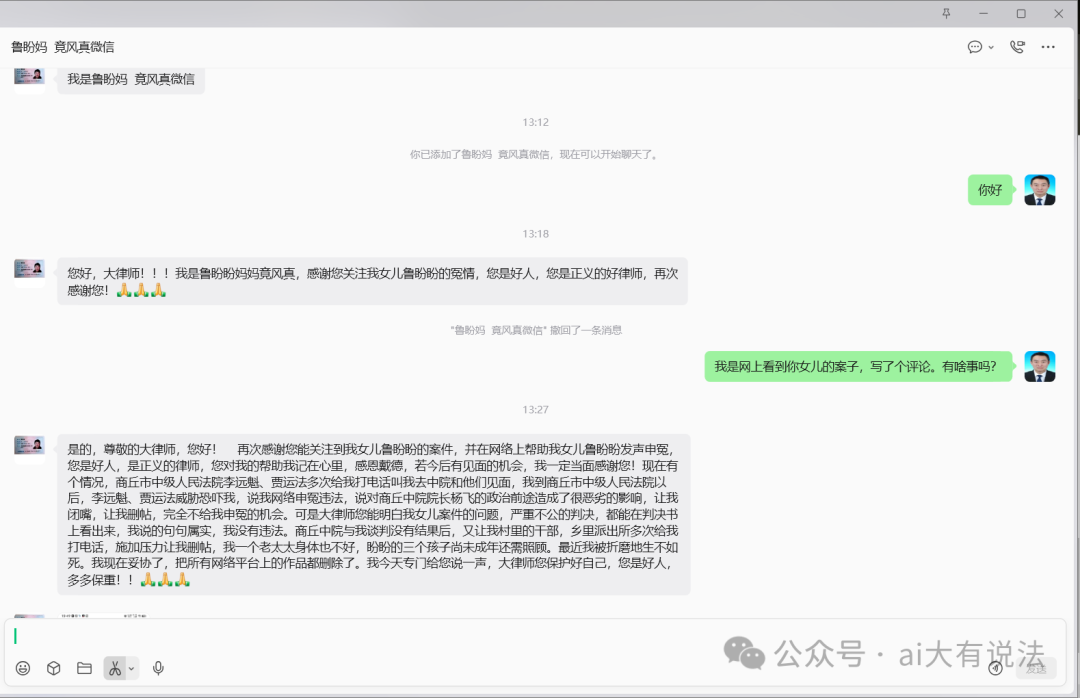Image resolution: width=1080 pixels, height=698 pixels.
Task: Select long message starting 是的，尊敬的大律师
Action: point(374,515)
